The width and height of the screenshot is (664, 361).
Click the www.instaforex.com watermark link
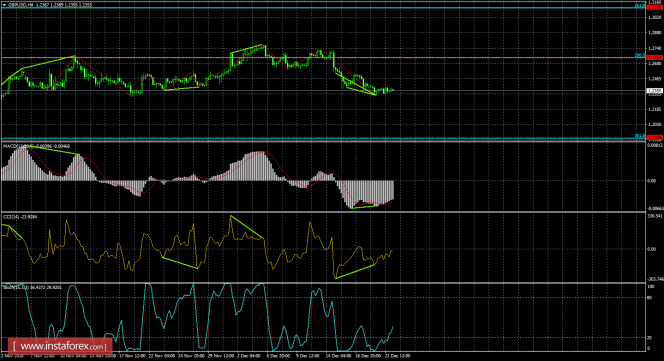pos(61,347)
